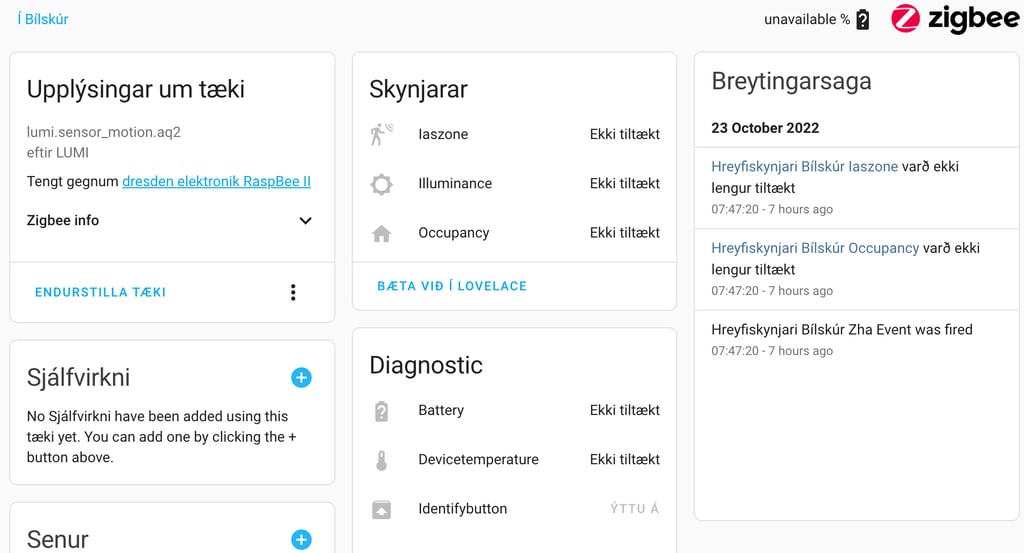Screen dimensions: 1024x553
Task: Click the ÝTTU Á identify button
Action: pos(634,509)
